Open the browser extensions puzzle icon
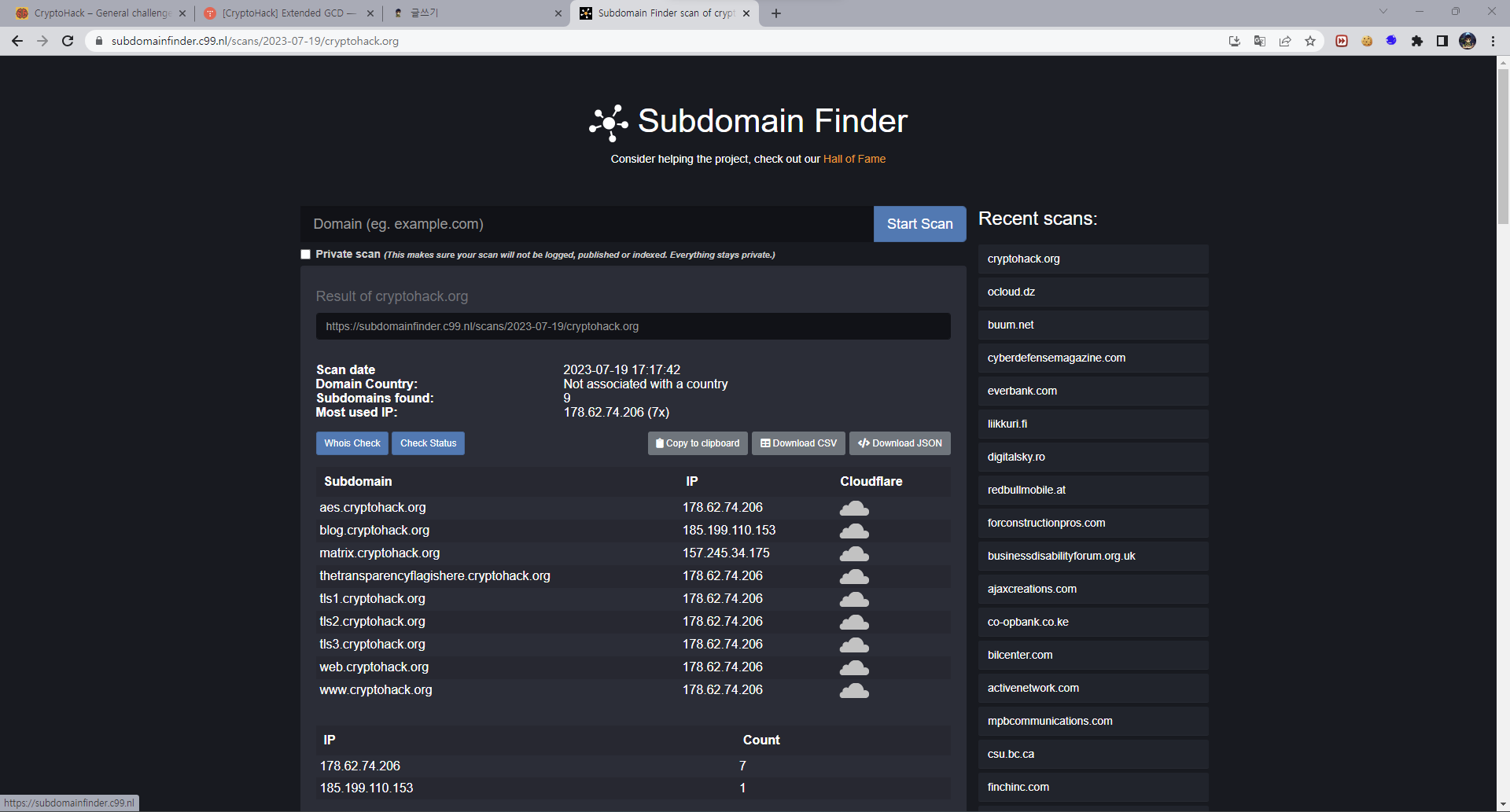This screenshot has height=812, width=1510. click(1417, 41)
